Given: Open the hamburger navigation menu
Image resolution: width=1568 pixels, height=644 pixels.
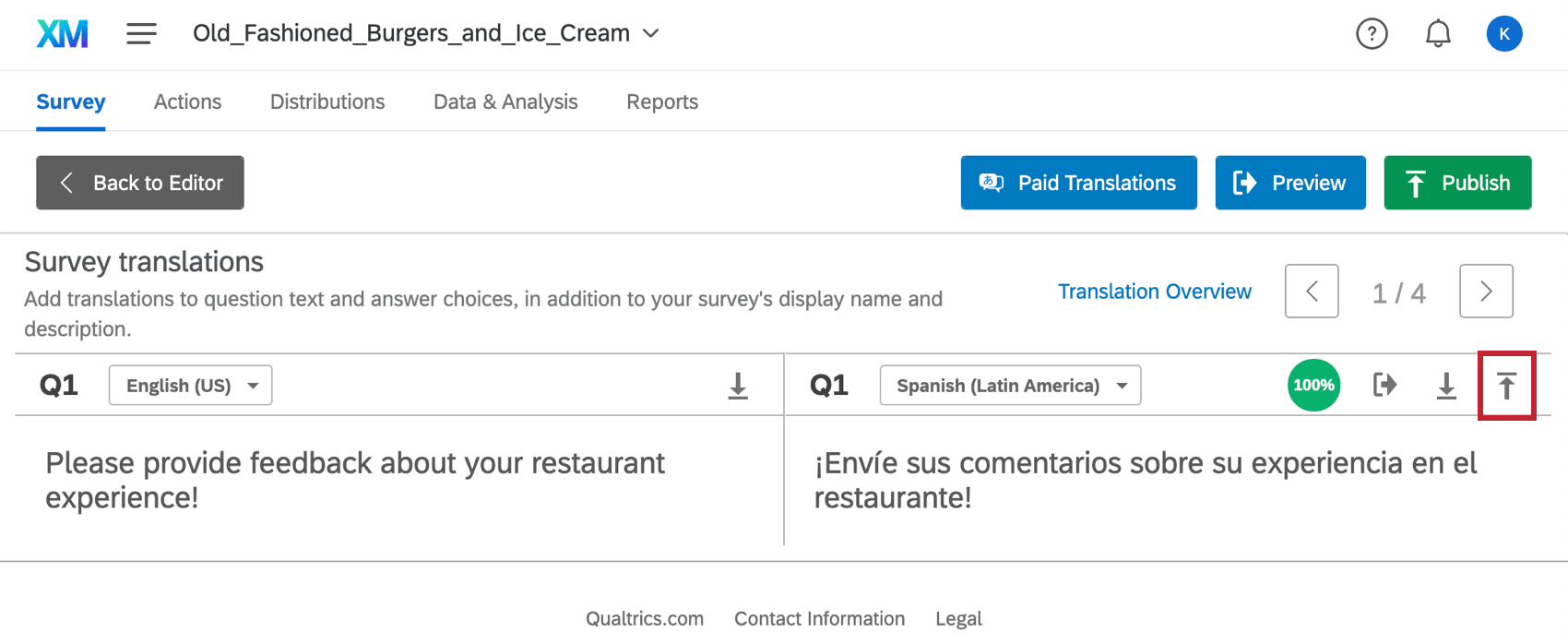Looking at the screenshot, I should (x=141, y=34).
